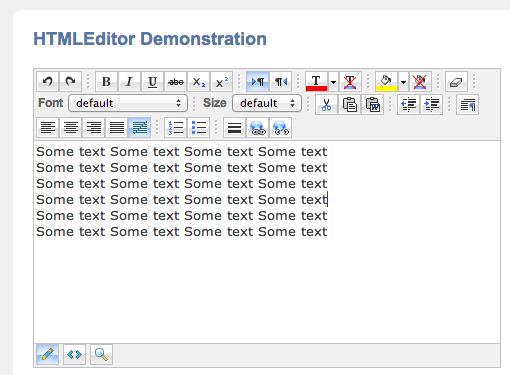
Task: Toggle strikethrough with the abc button
Action: [x=176, y=81]
